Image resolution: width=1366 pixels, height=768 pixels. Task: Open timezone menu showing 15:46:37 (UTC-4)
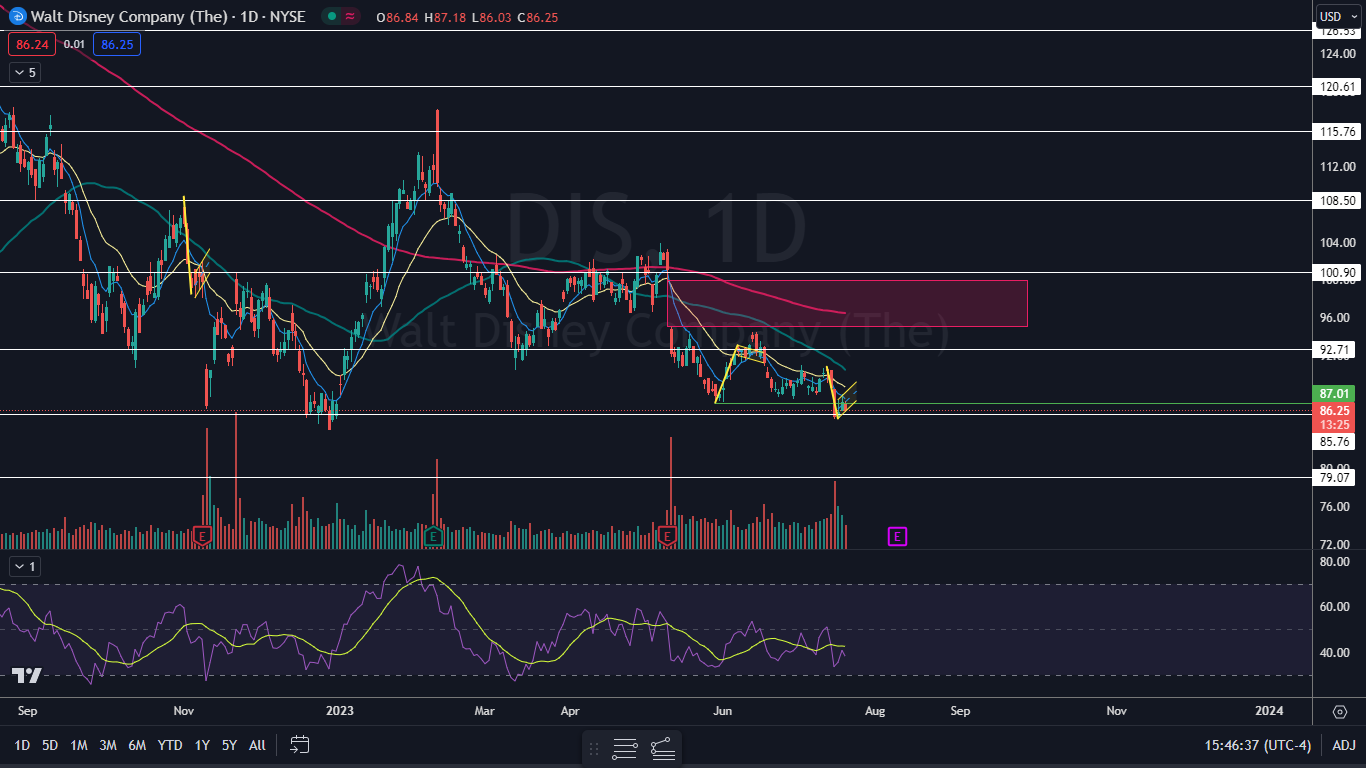[1258, 745]
